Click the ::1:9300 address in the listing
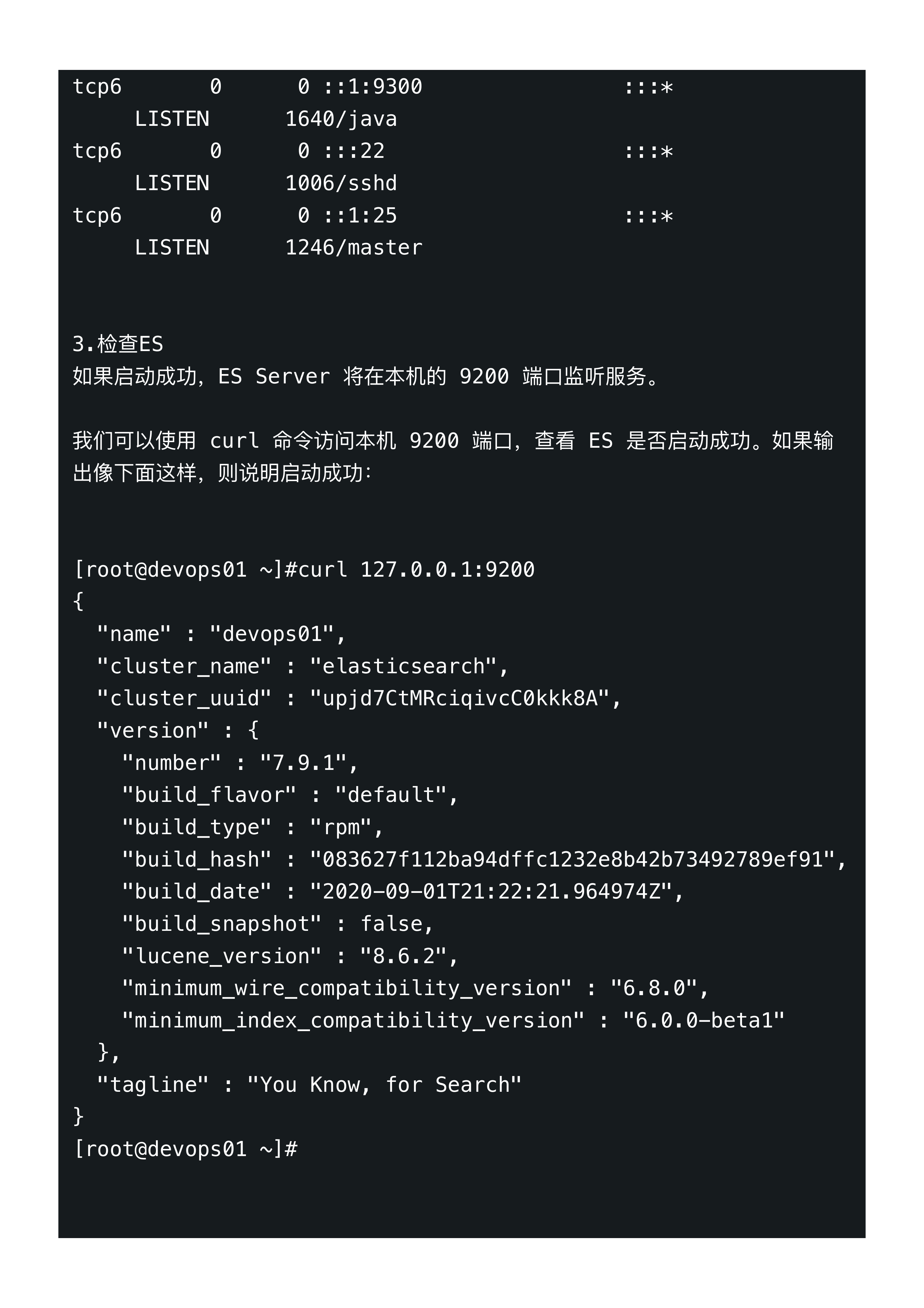The image size is (924, 1308). (373, 87)
